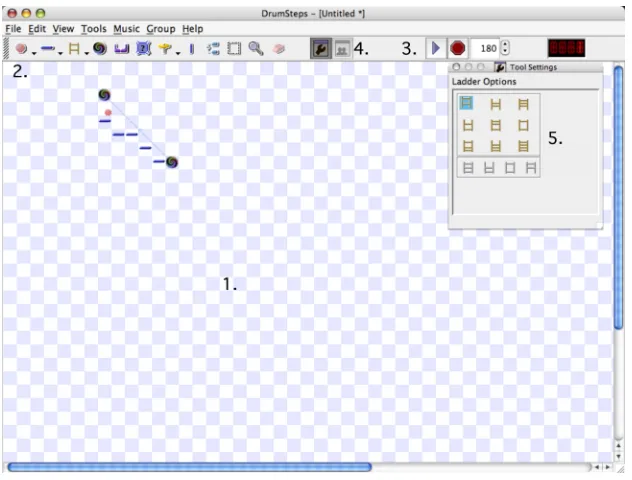632x480 pixels.
Task: Select the ladder tool in toolbar
Action: (74, 48)
